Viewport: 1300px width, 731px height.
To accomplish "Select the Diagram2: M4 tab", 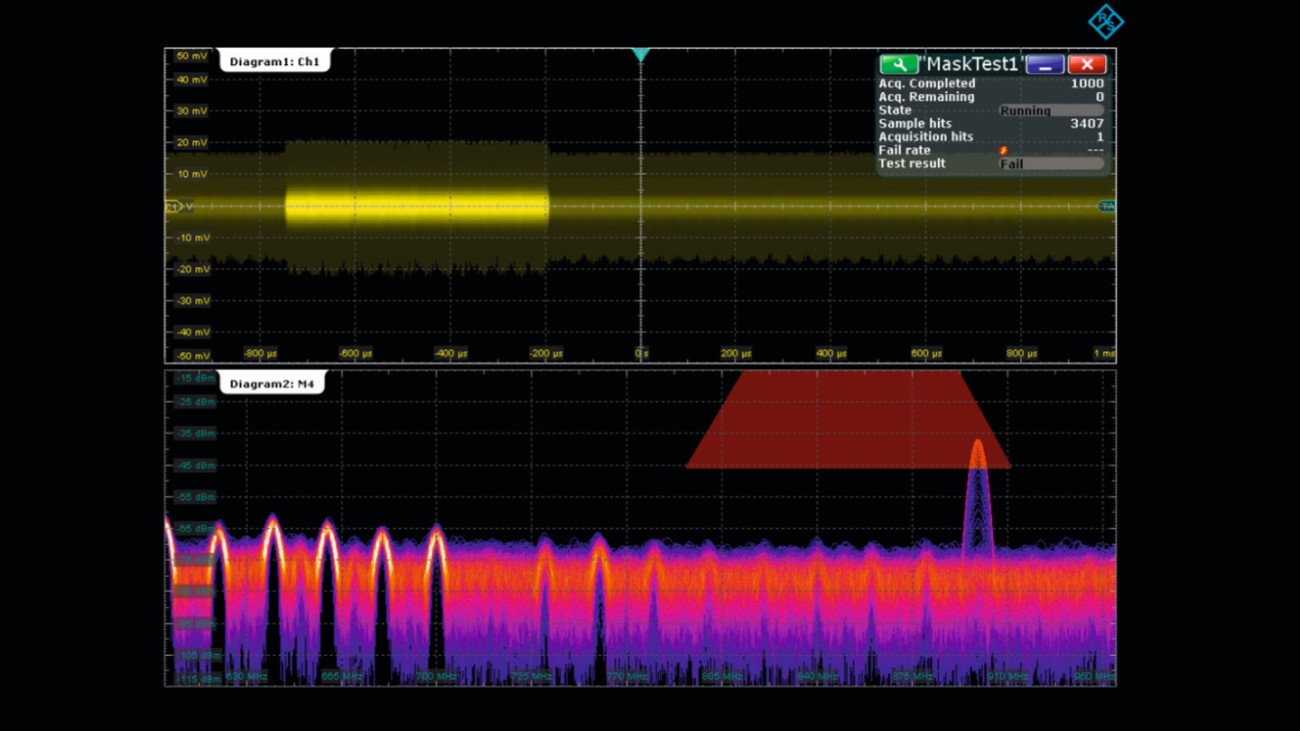I will pyautogui.click(x=271, y=384).
